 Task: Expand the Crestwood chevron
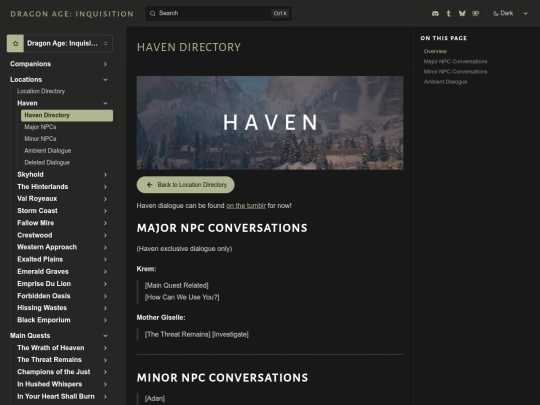pyautogui.click(x=105, y=235)
